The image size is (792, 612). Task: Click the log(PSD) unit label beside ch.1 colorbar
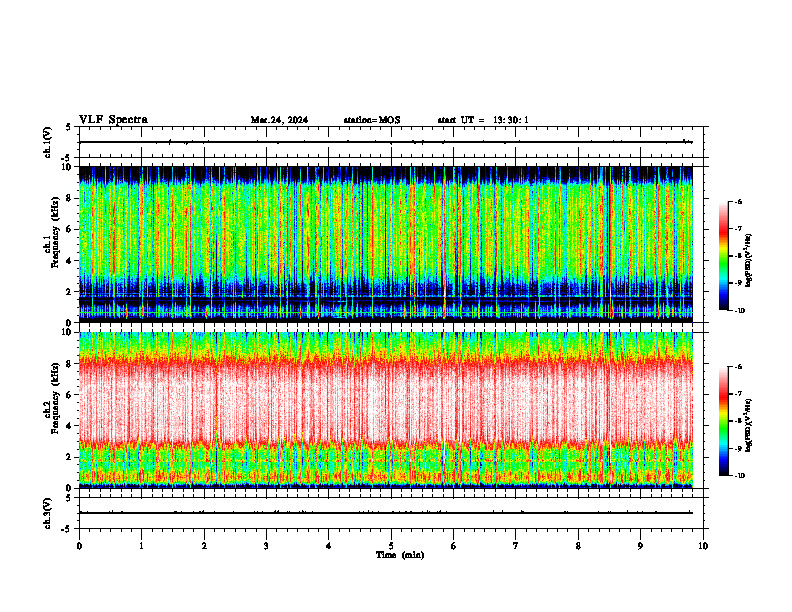pyautogui.click(x=748, y=260)
